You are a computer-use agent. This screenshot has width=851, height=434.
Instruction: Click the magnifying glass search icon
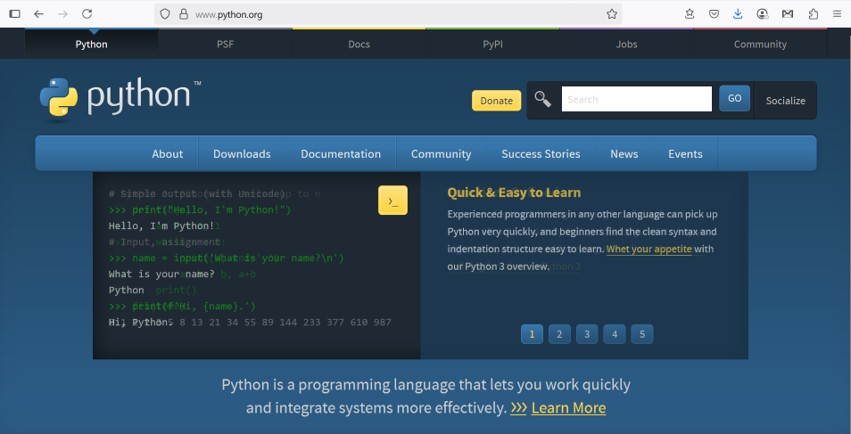pyautogui.click(x=542, y=99)
